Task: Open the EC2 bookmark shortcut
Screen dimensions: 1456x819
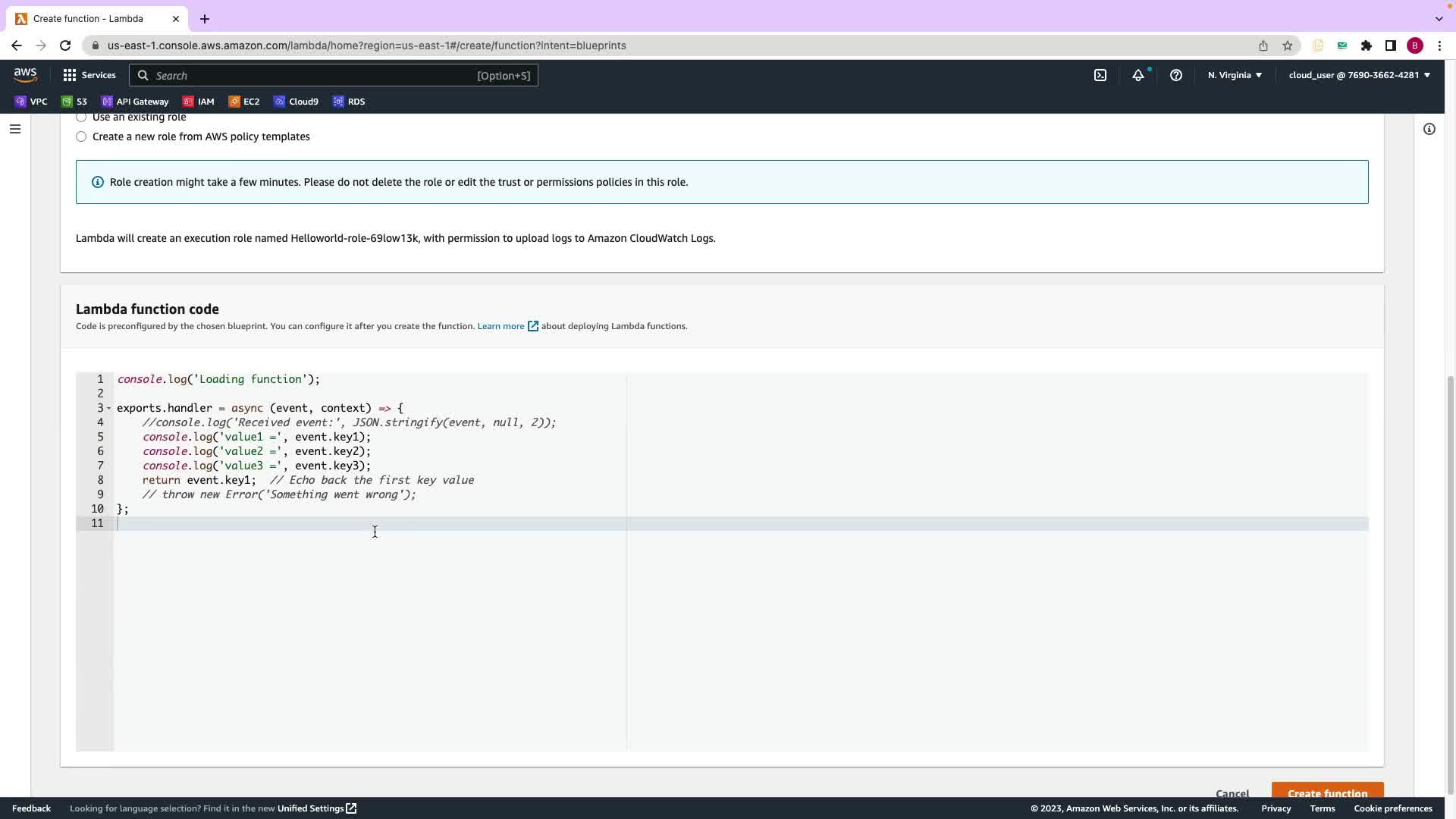Action: tap(244, 102)
